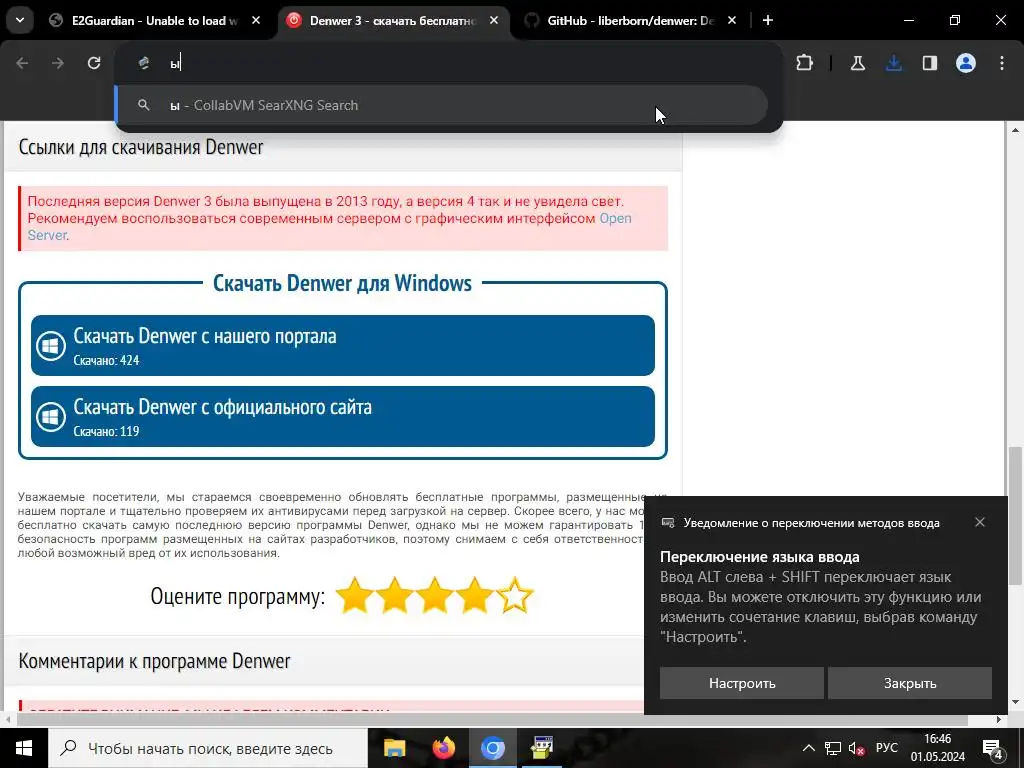Click the text Скачано: 119

106,431
